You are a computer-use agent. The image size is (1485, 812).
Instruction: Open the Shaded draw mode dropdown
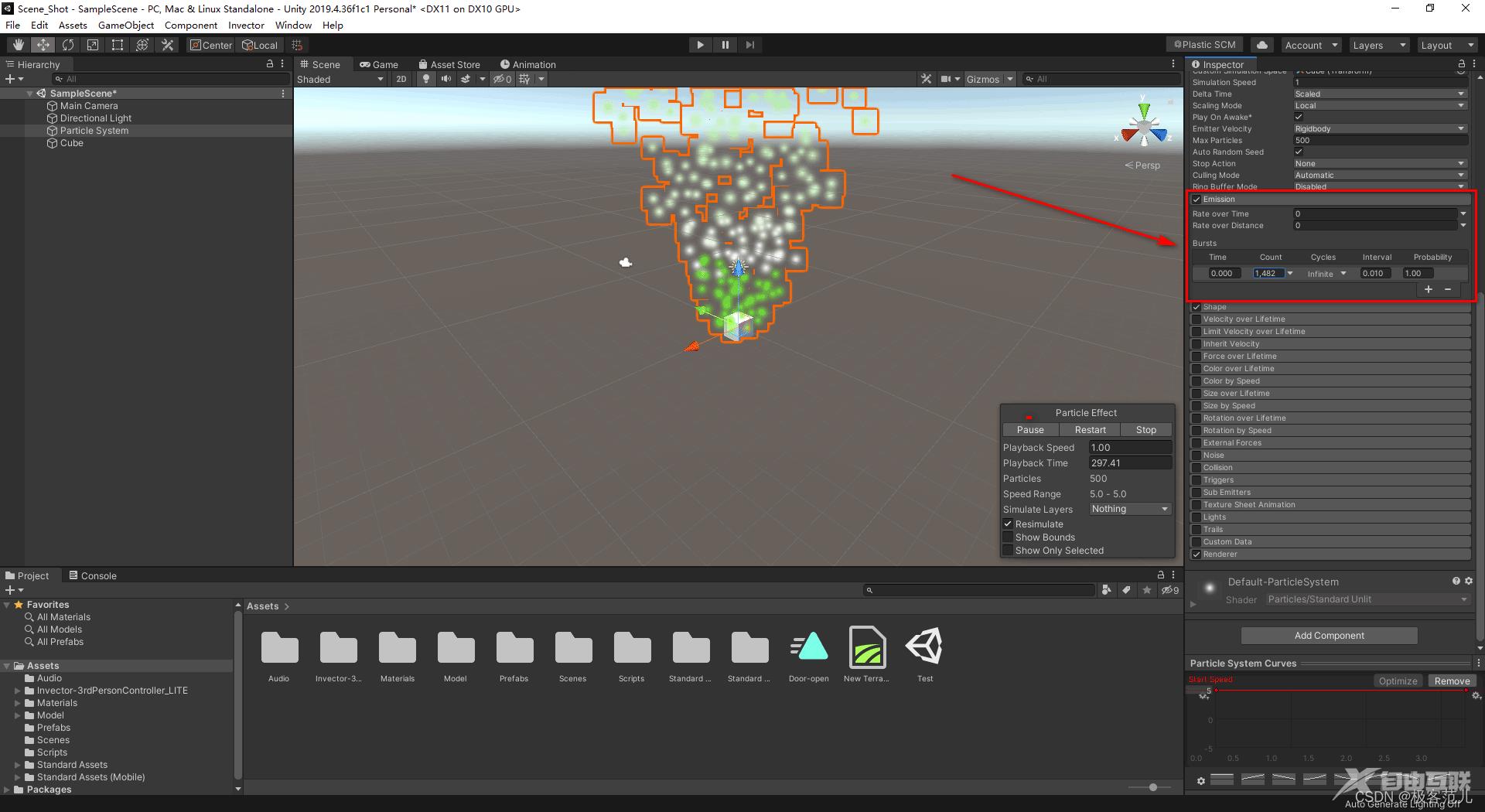(x=340, y=79)
